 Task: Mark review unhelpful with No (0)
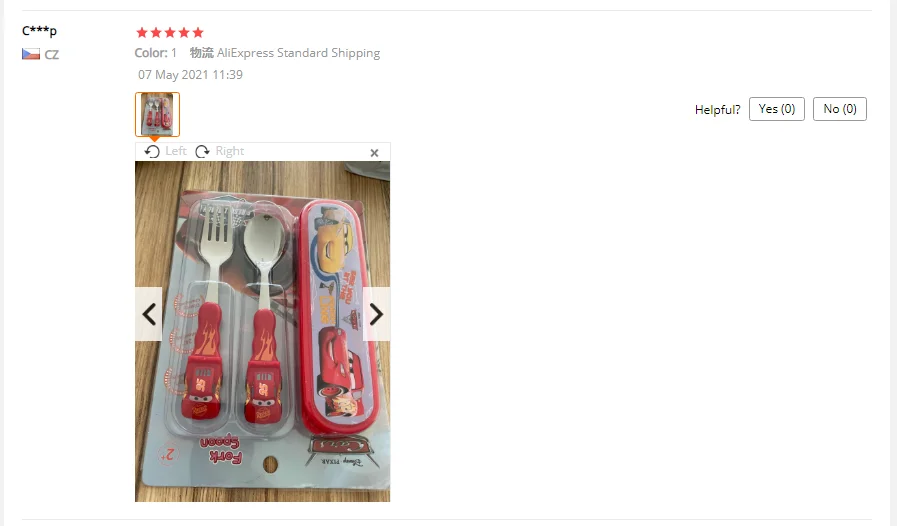pos(840,109)
